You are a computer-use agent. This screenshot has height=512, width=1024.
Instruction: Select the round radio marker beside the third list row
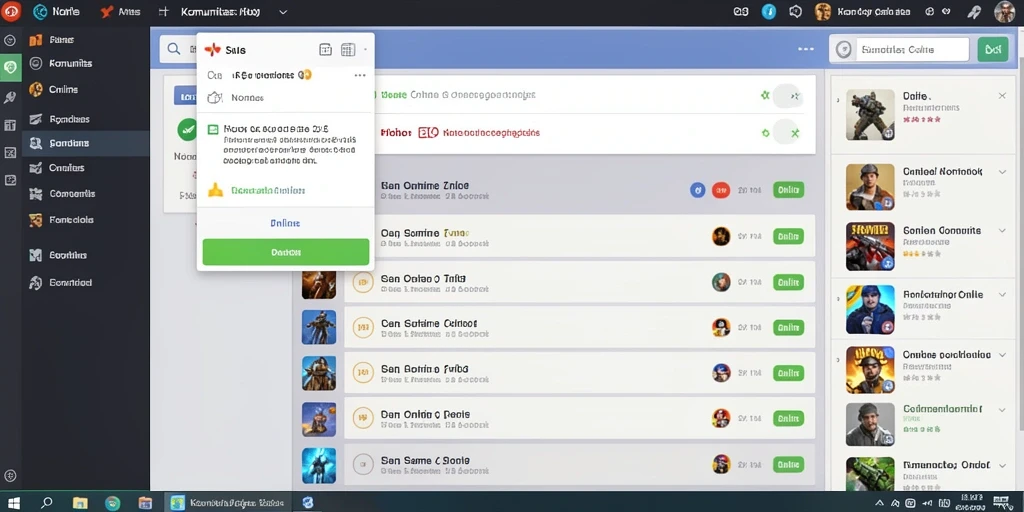point(362,281)
